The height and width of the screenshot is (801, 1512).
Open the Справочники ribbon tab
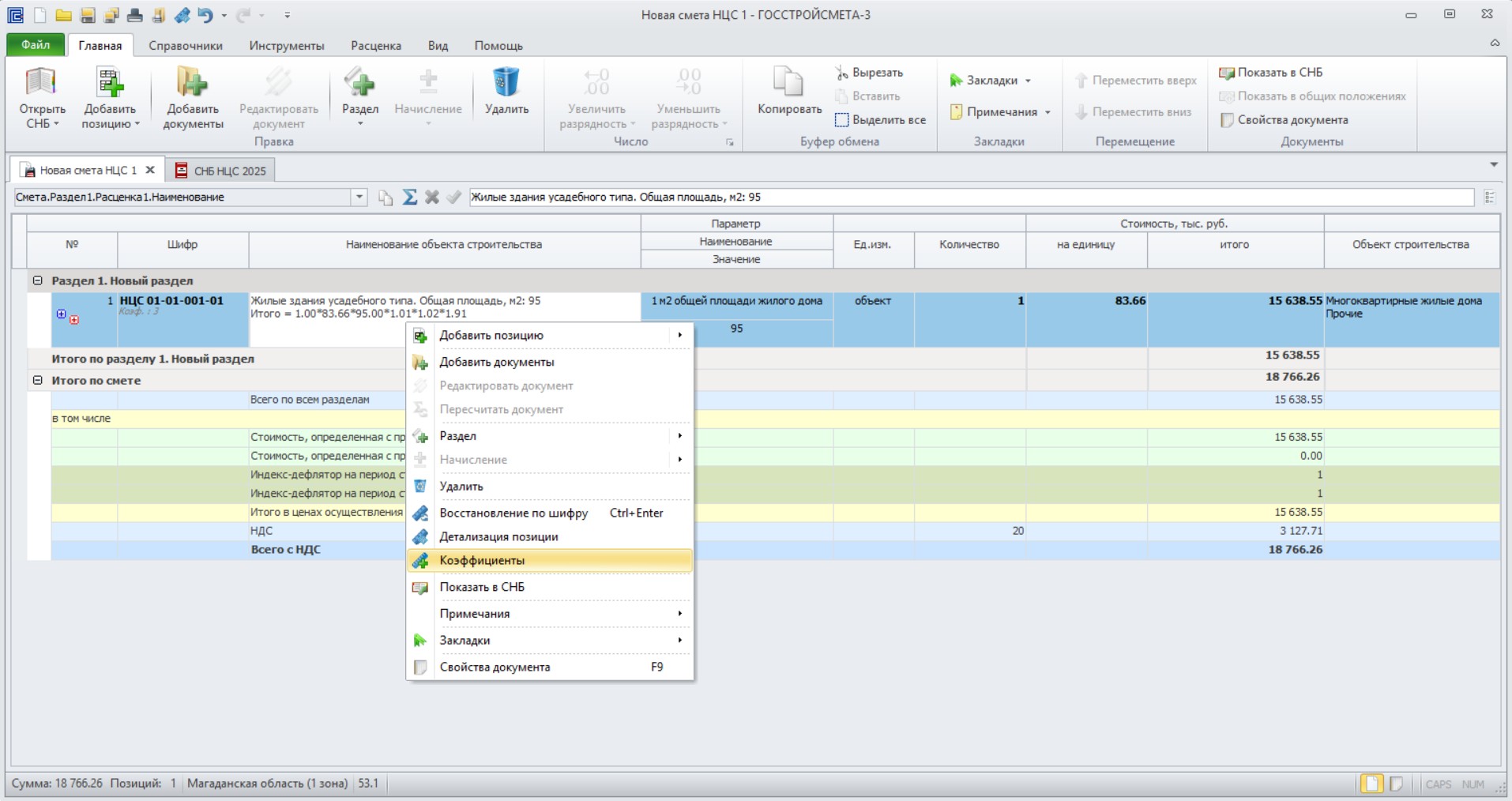tap(186, 46)
